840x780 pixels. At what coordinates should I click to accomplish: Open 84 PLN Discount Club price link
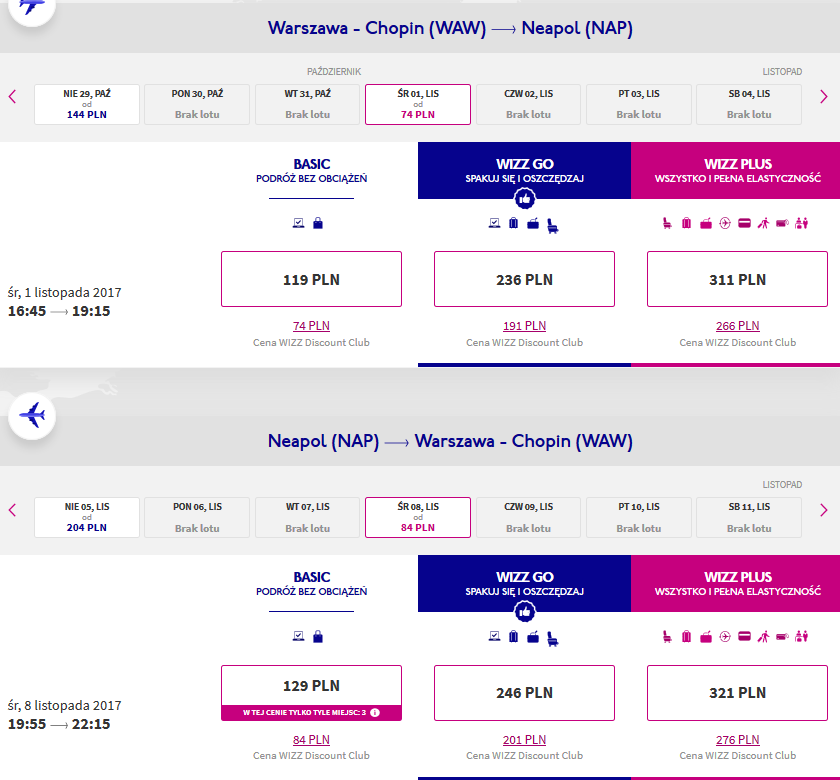(x=311, y=740)
